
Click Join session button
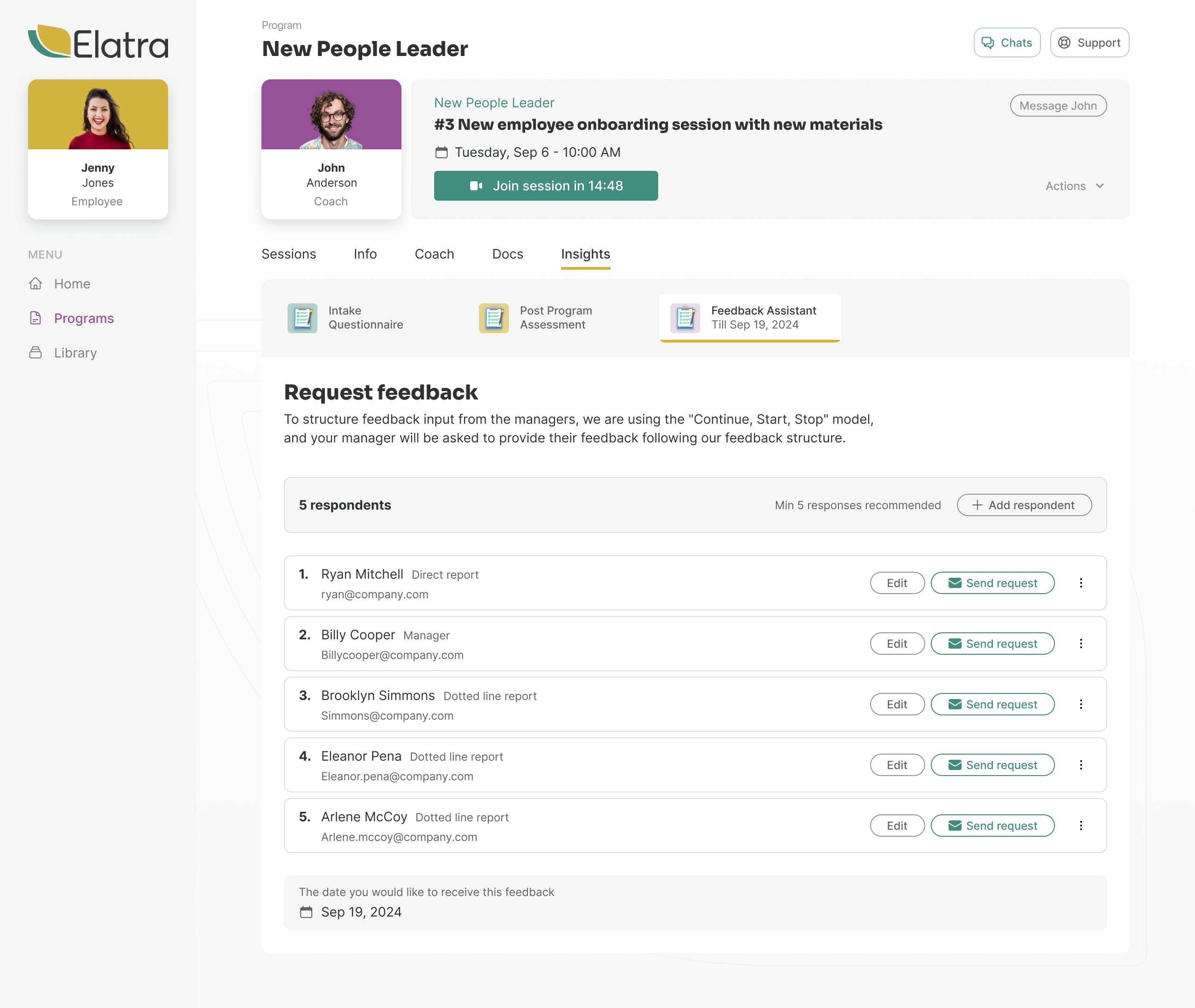click(545, 186)
